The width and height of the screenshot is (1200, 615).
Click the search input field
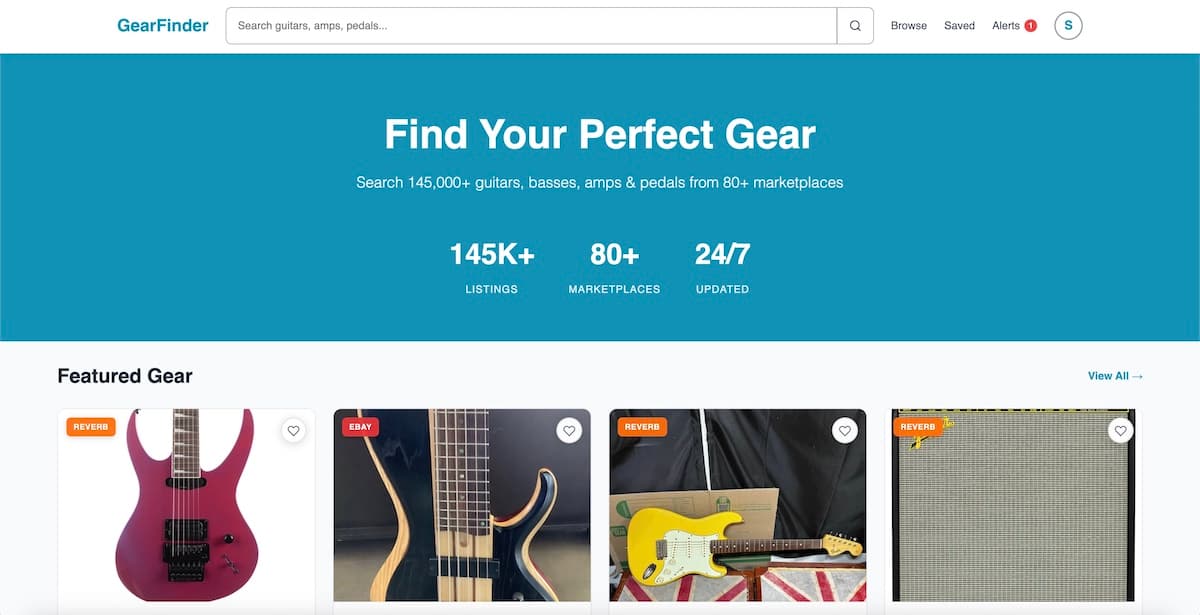[x=530, y=25]
